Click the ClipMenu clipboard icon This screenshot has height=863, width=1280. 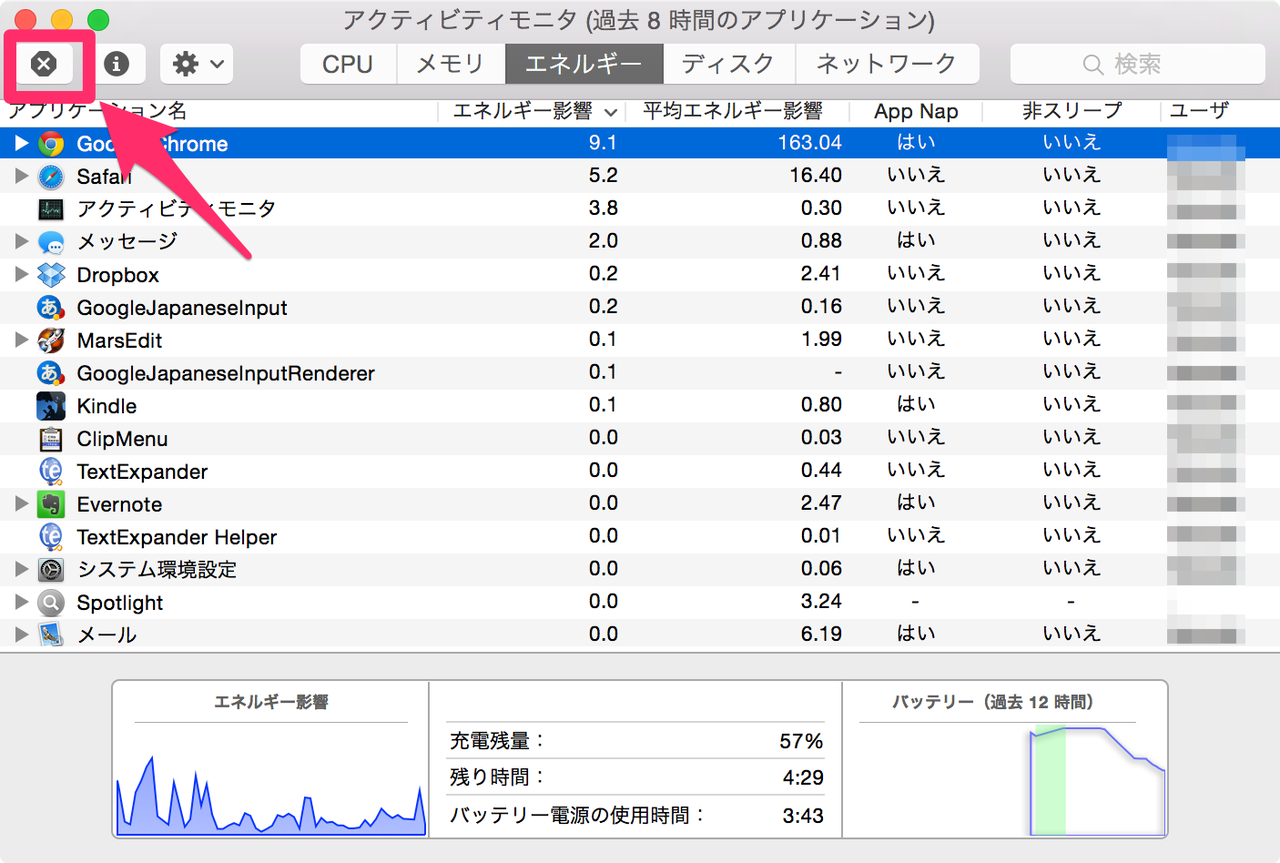(x=51, y=438)
